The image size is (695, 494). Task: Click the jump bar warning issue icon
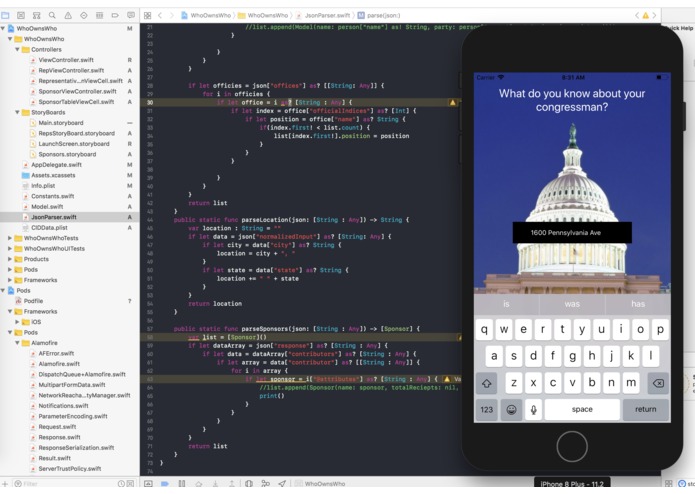pyautogui.click(x=645, y=16)
